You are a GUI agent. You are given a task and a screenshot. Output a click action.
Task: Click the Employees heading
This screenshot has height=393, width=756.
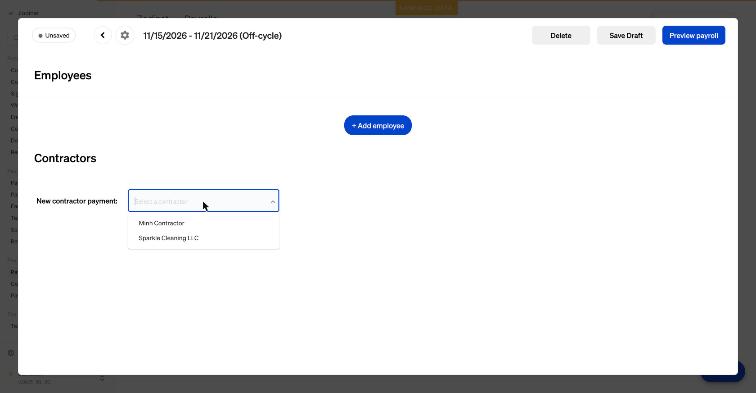(63, 76)
